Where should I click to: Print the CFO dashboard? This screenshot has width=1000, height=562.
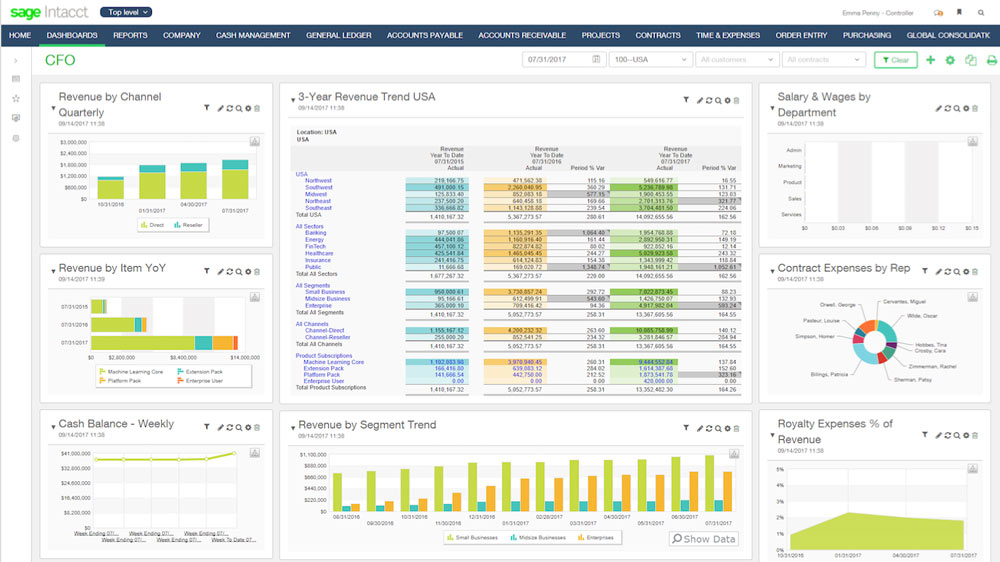click(991, 60)
